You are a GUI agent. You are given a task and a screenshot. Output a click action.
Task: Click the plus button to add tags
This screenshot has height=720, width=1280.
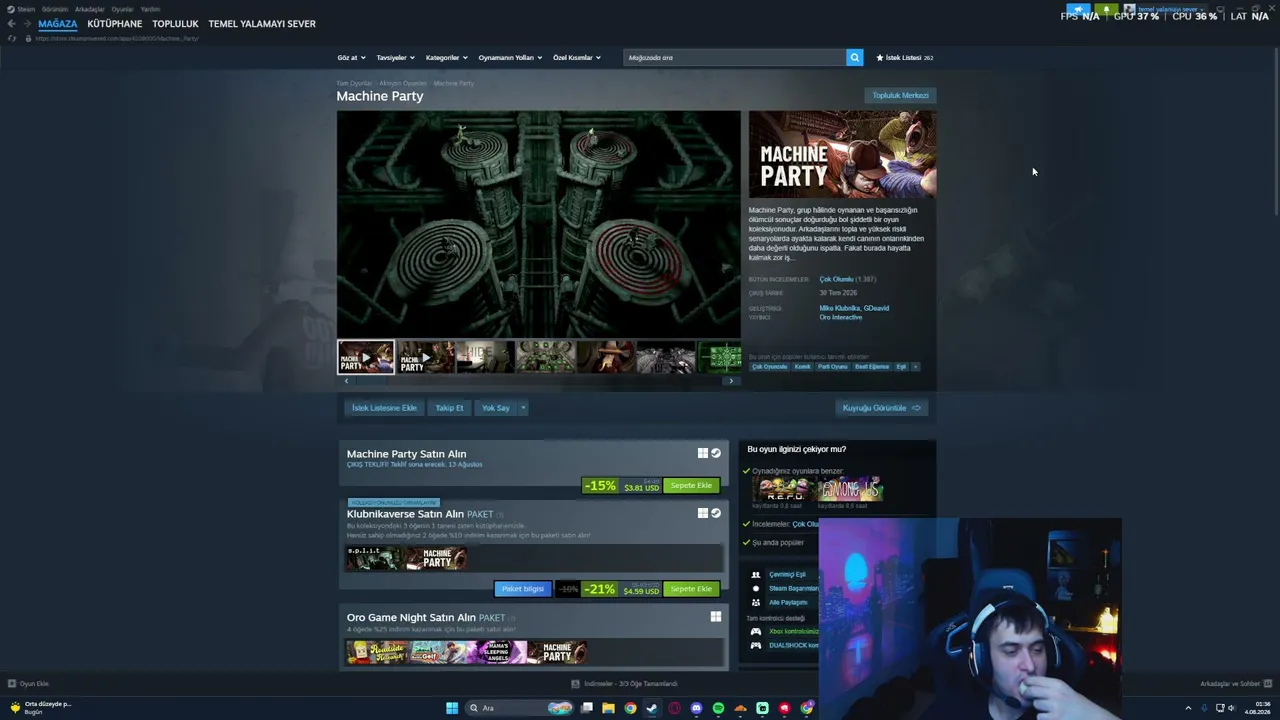(x=915, y=367)
